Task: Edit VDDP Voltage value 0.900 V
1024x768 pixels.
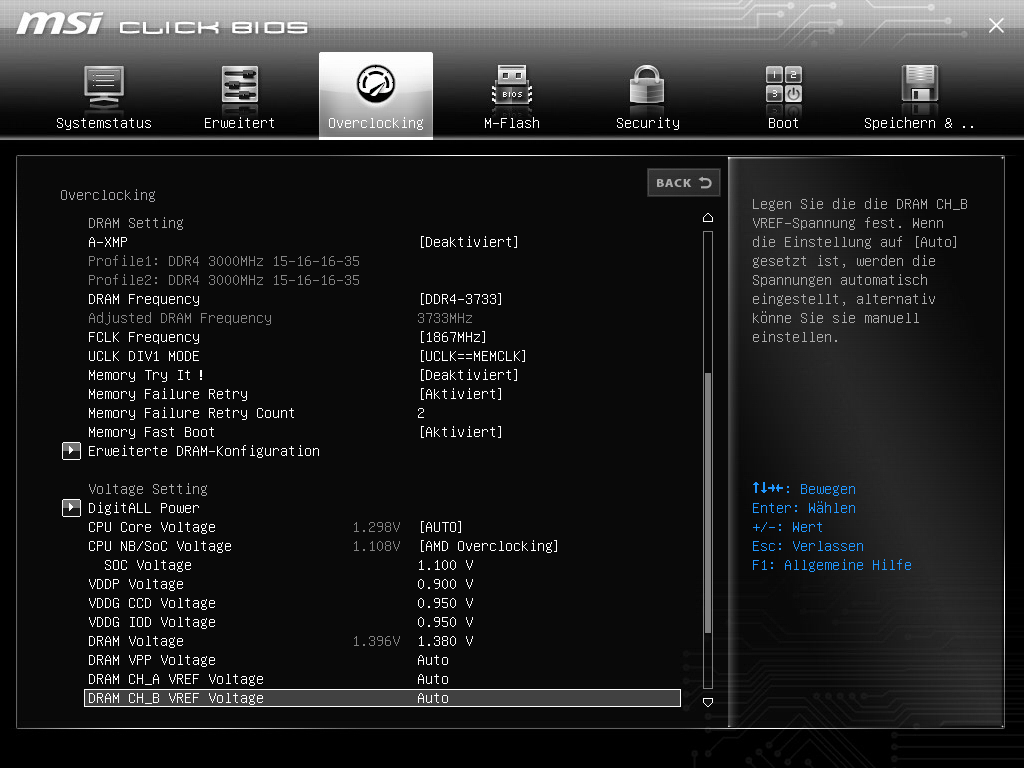Action: [445, 584]
